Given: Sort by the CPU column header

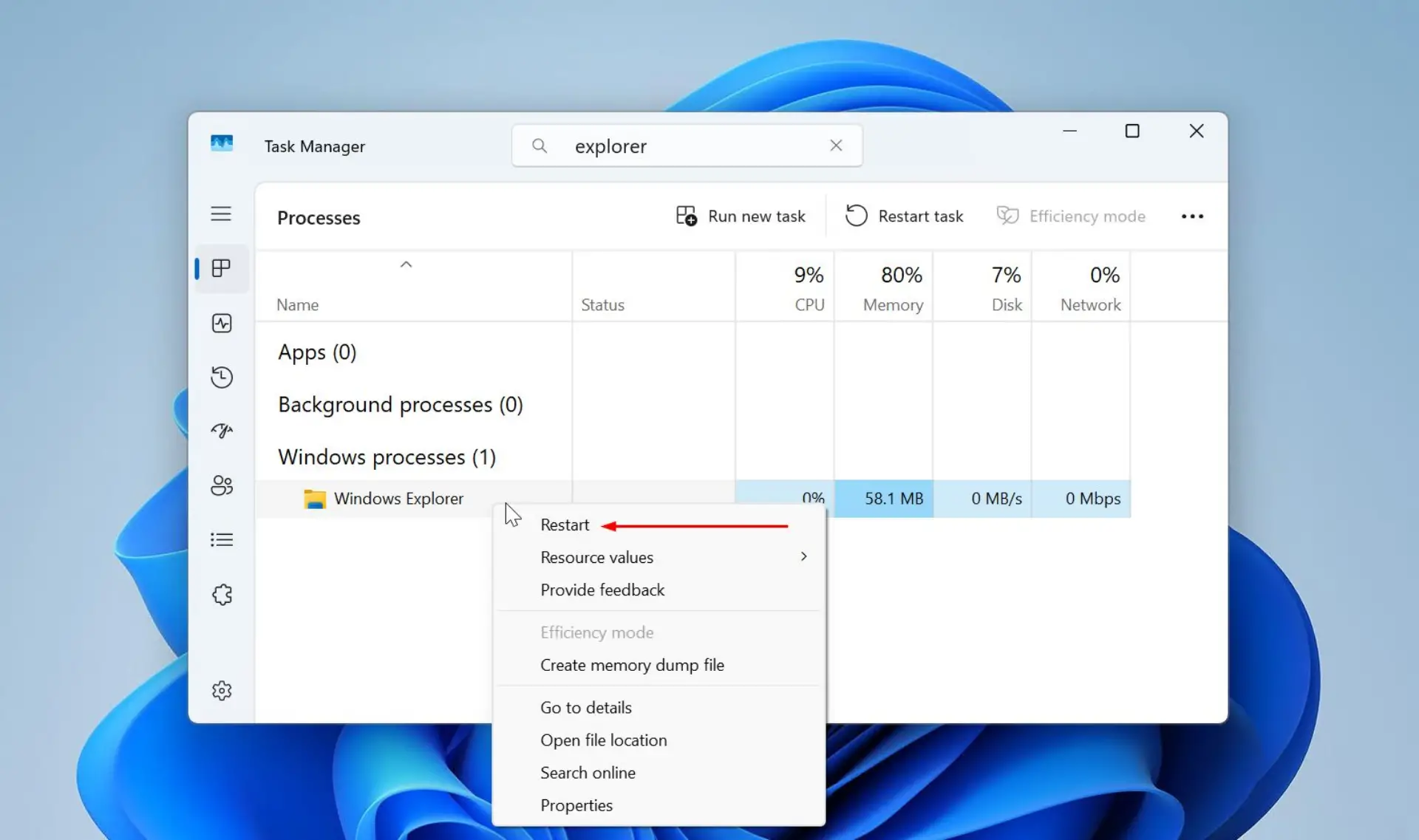Looking at the screenshot, I should tap(785, 288).
